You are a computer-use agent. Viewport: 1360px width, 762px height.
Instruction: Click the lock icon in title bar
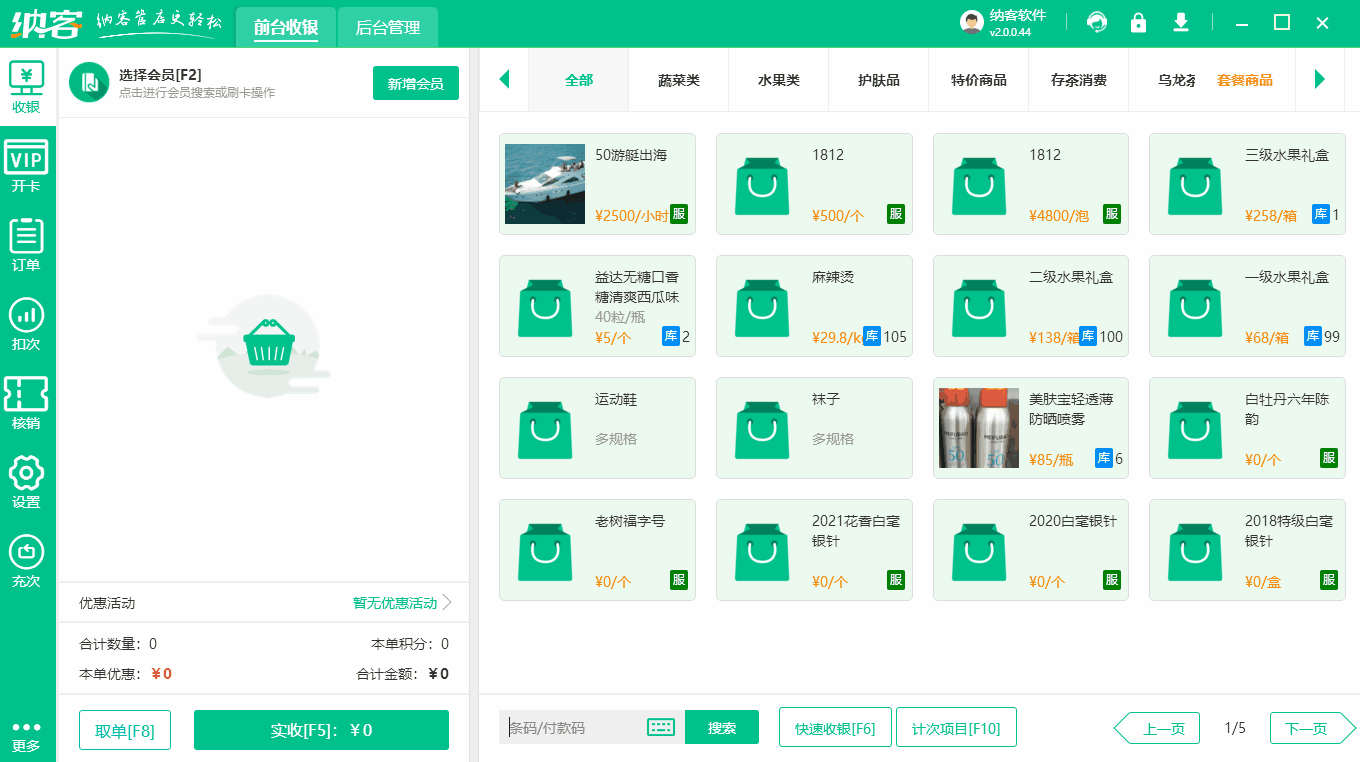click(x=1138, y=21)
